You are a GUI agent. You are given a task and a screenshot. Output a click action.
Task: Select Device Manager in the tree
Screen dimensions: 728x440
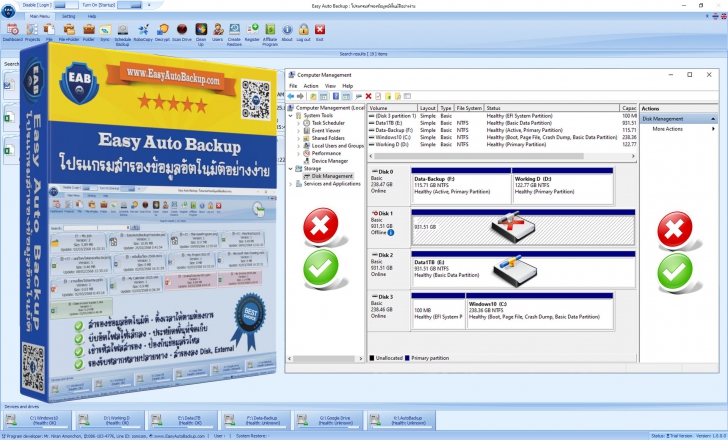click(330, 161)
